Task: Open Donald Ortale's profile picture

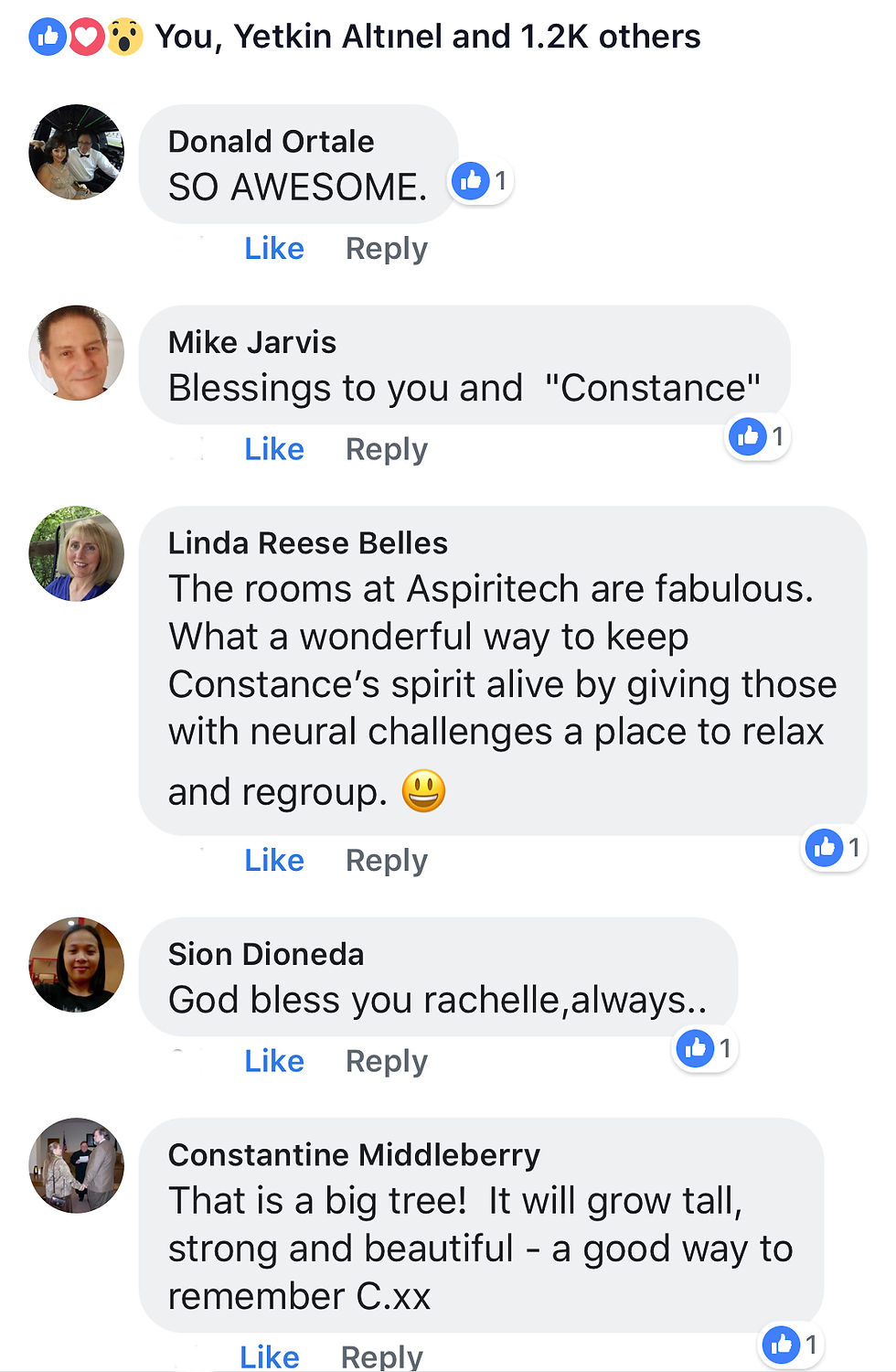Action: pos(77,152)
